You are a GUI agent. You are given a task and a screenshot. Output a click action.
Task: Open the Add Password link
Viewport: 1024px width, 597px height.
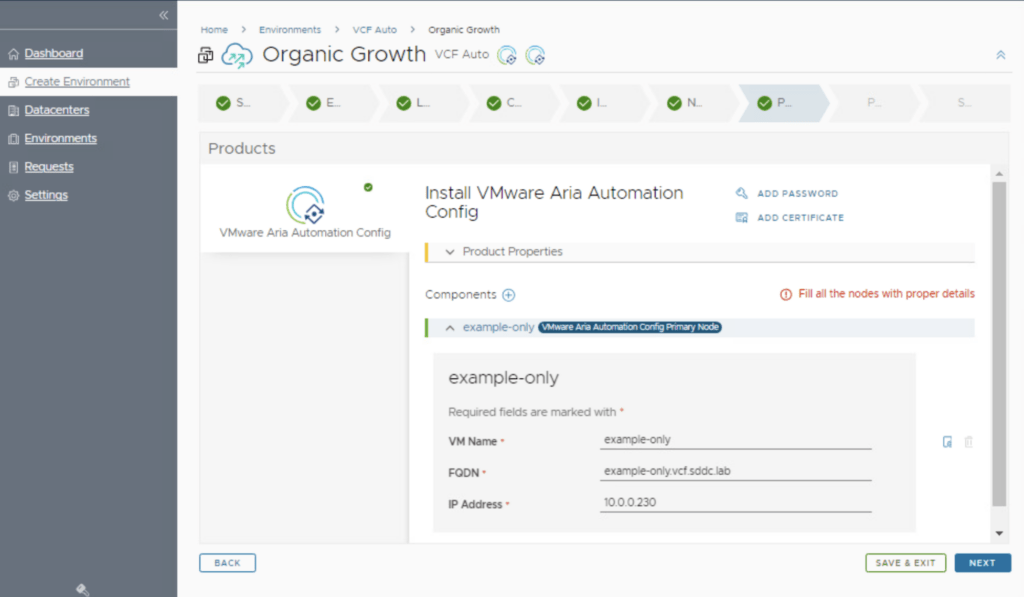[x=797, y=194]
